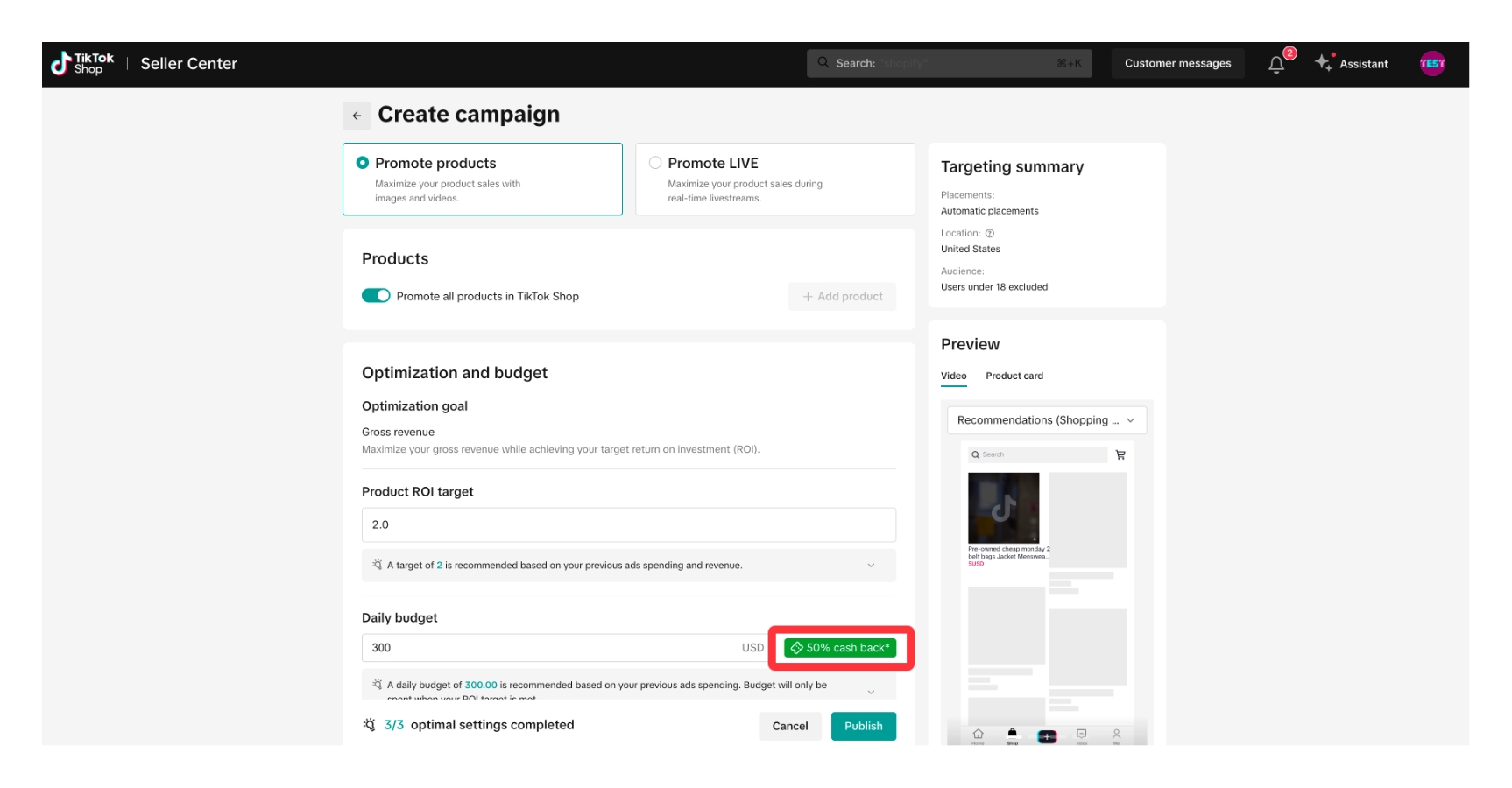Click the Publish button
Screen dimensions: 1512x788
click(x=863, y=726)
